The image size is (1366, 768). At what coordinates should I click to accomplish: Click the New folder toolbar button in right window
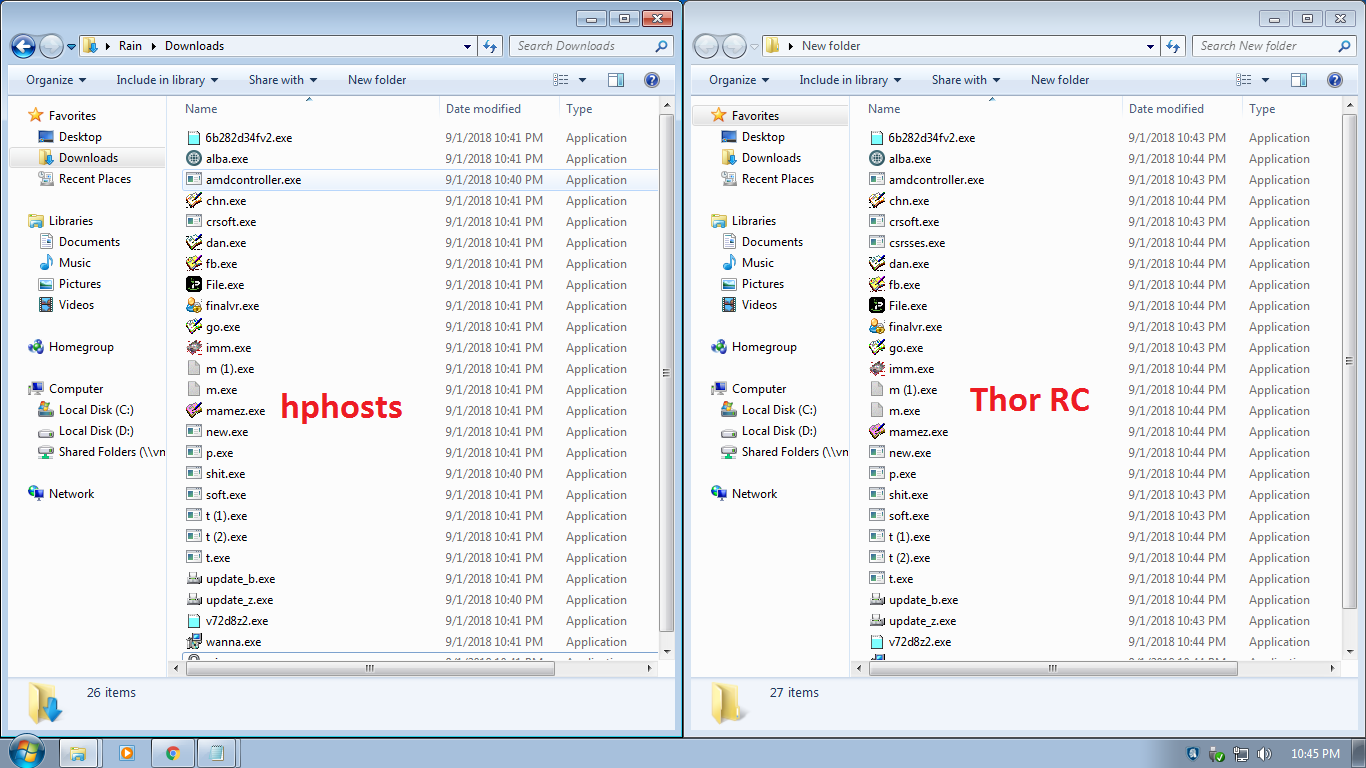(1060, 80)
